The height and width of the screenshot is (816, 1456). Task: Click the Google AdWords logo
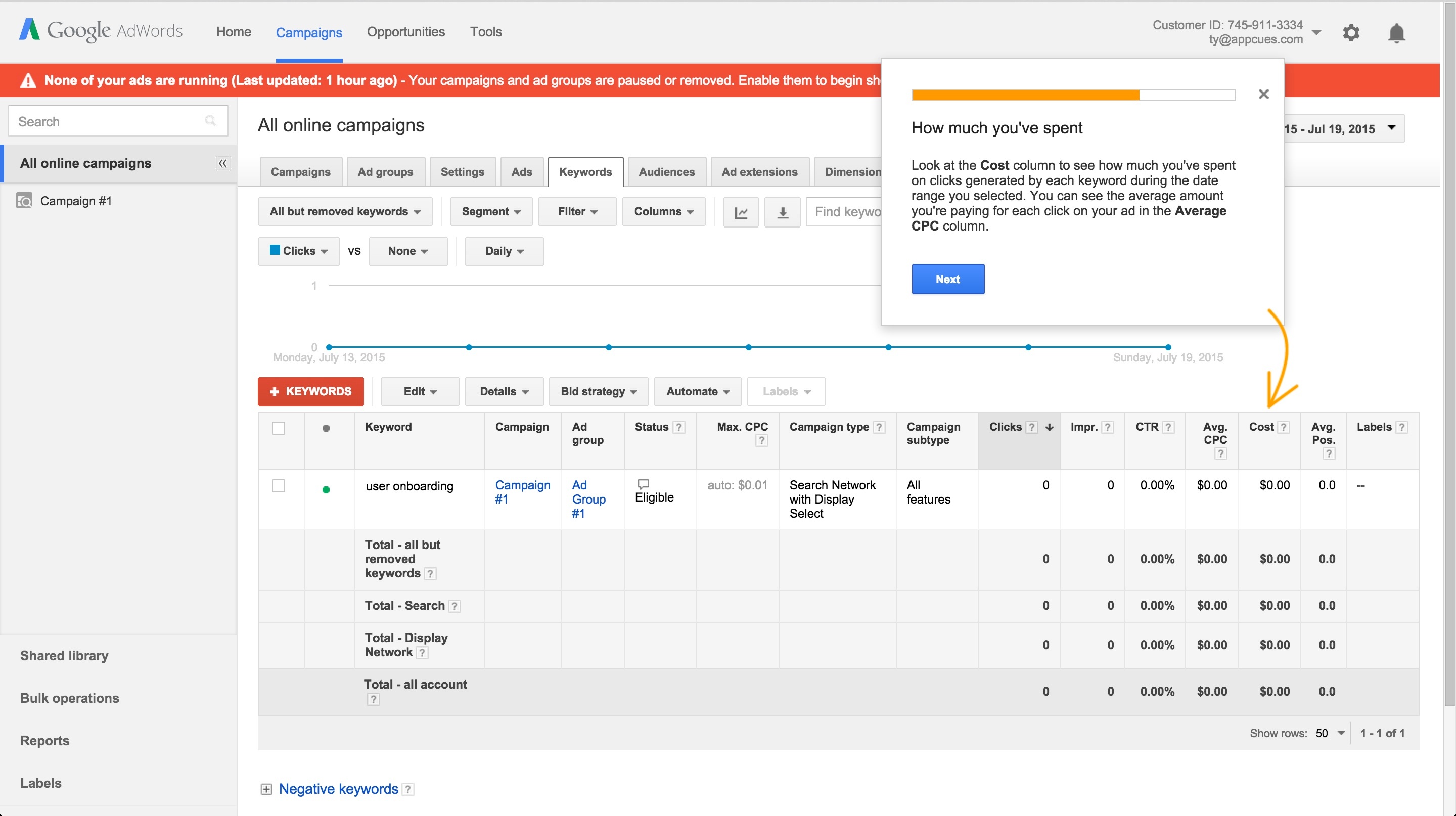pyautogui.click(x=101, y=30)
